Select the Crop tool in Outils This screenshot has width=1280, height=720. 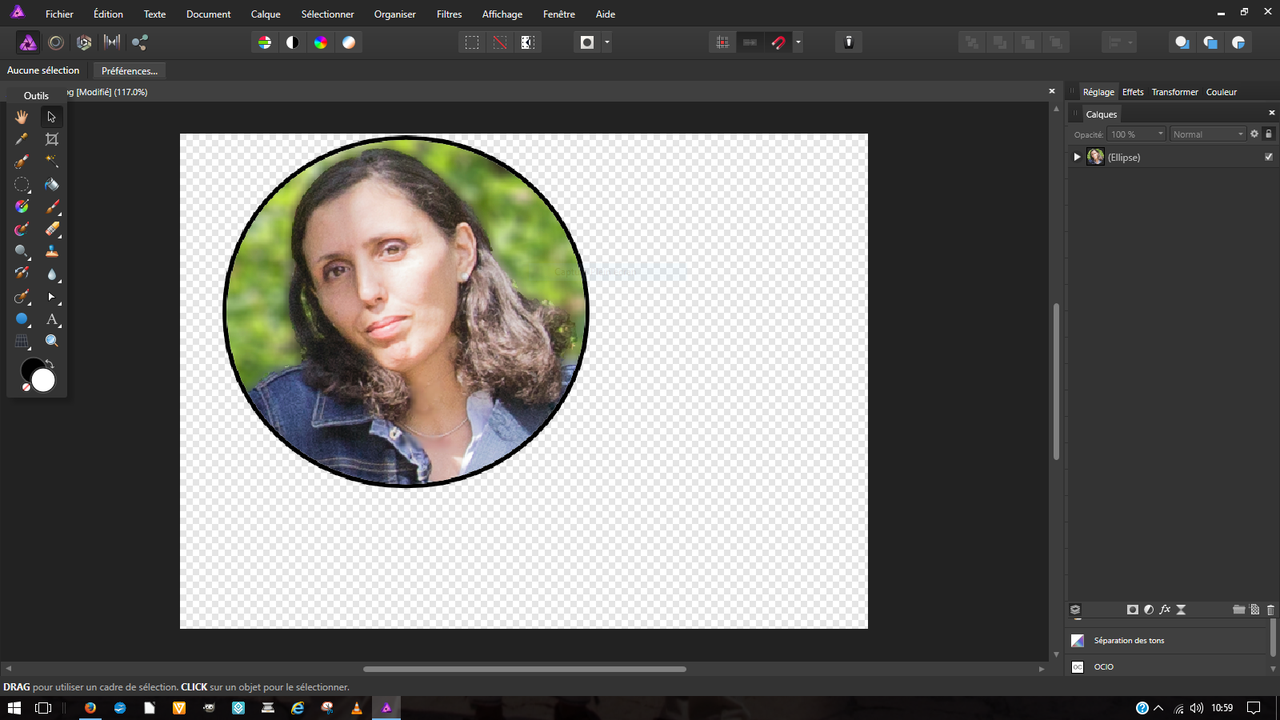coord(52,139)
